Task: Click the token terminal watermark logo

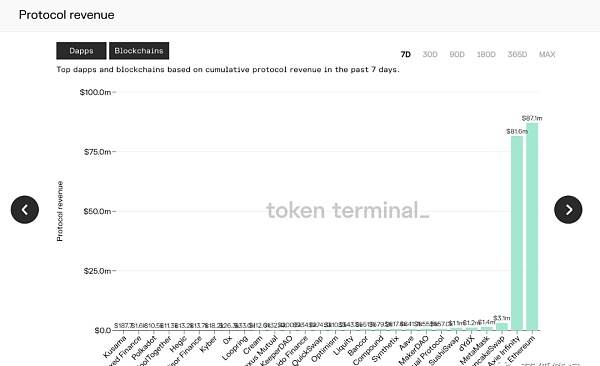Action: point(347,210)
